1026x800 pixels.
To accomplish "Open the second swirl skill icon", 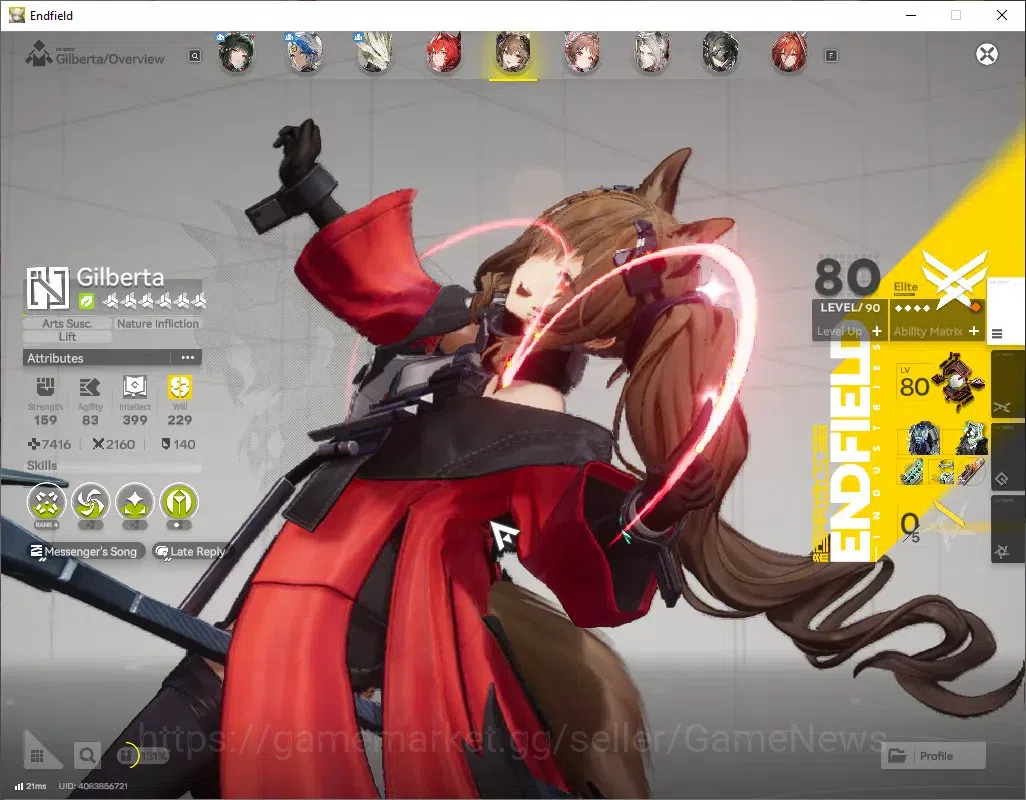I will click(x=90, y=503).
